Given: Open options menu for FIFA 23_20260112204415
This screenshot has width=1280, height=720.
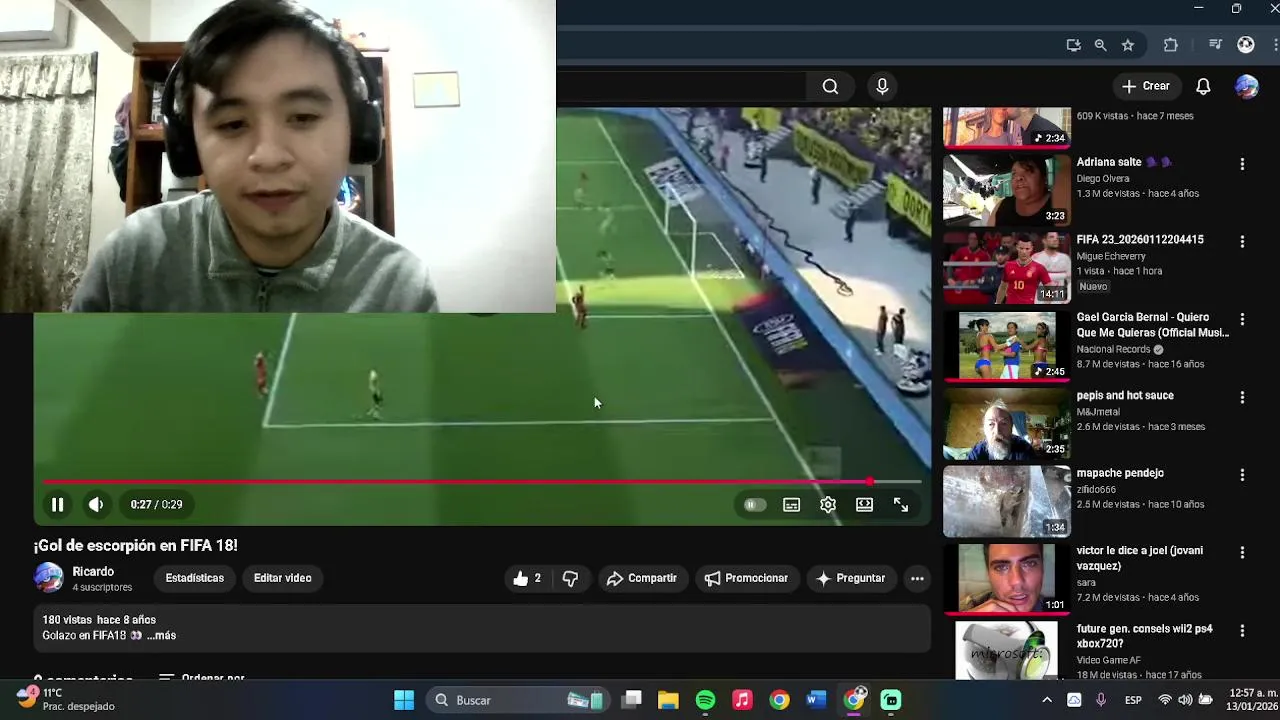Looking at the screenshot, I should pos(1242,242).
